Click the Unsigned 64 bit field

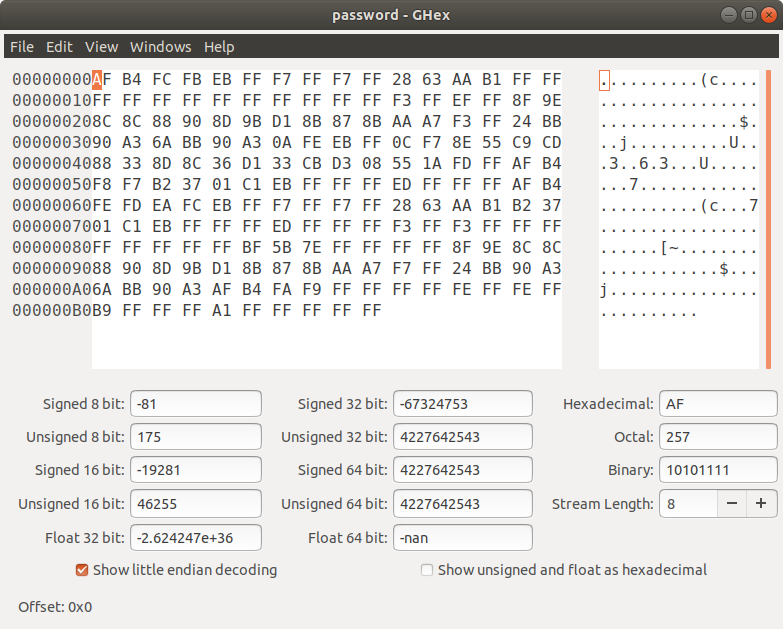[463, 503]
